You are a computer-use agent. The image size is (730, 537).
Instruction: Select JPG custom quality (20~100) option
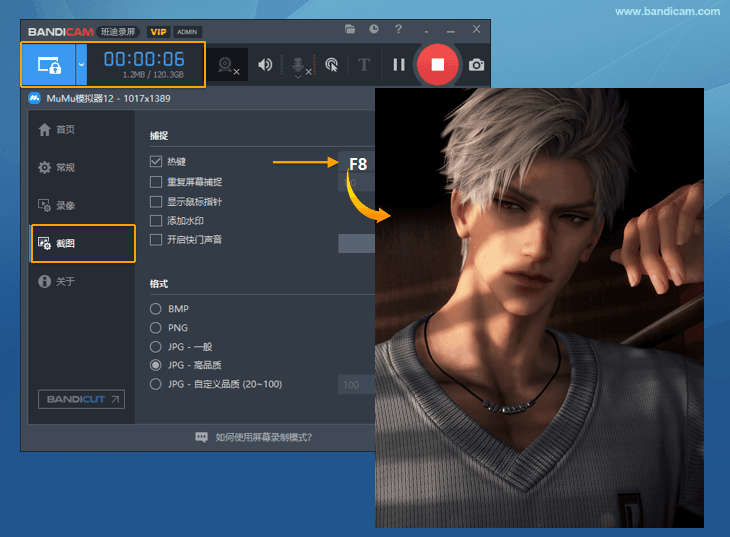(x=155, y=384)
